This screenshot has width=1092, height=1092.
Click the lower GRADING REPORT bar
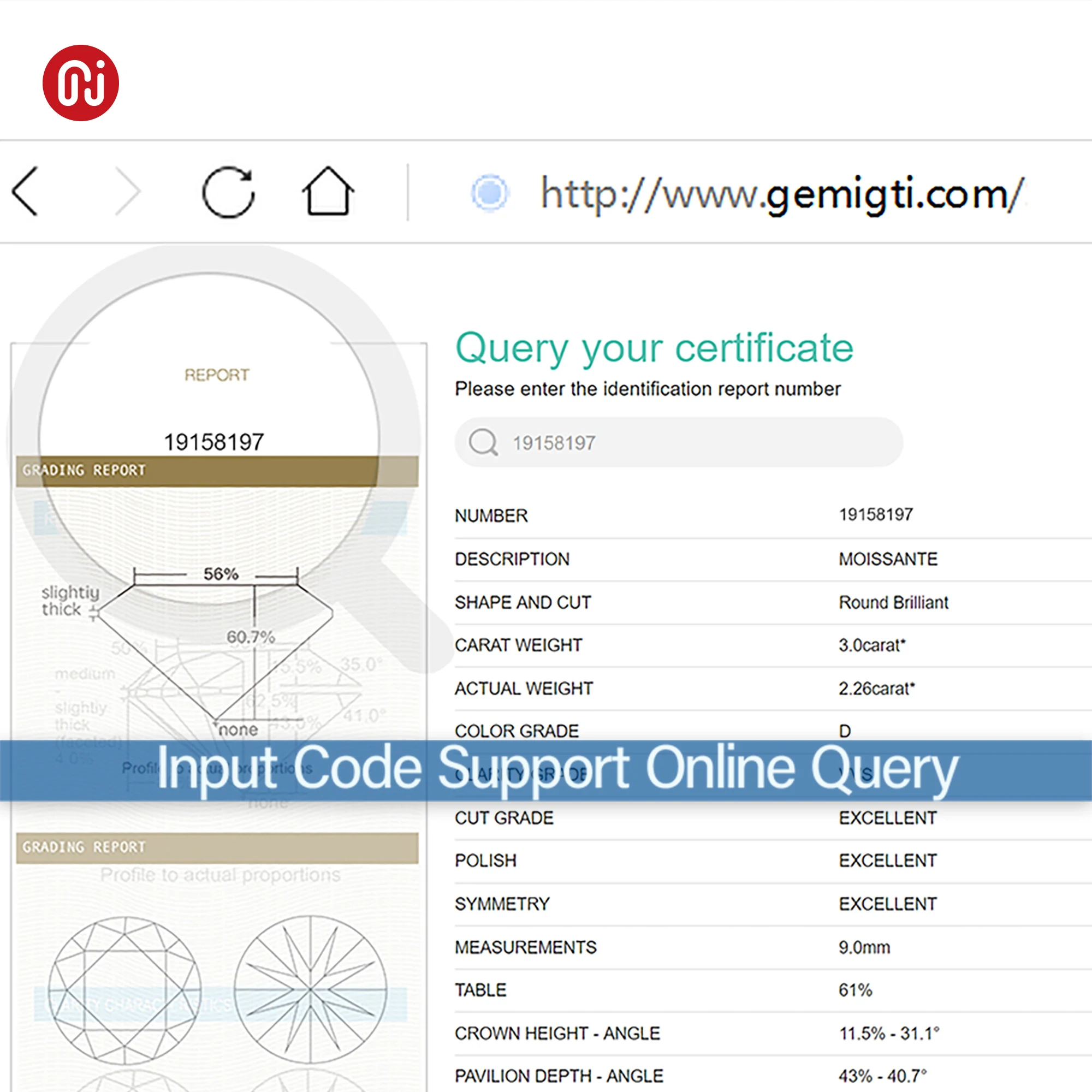[x=217, y=847]
